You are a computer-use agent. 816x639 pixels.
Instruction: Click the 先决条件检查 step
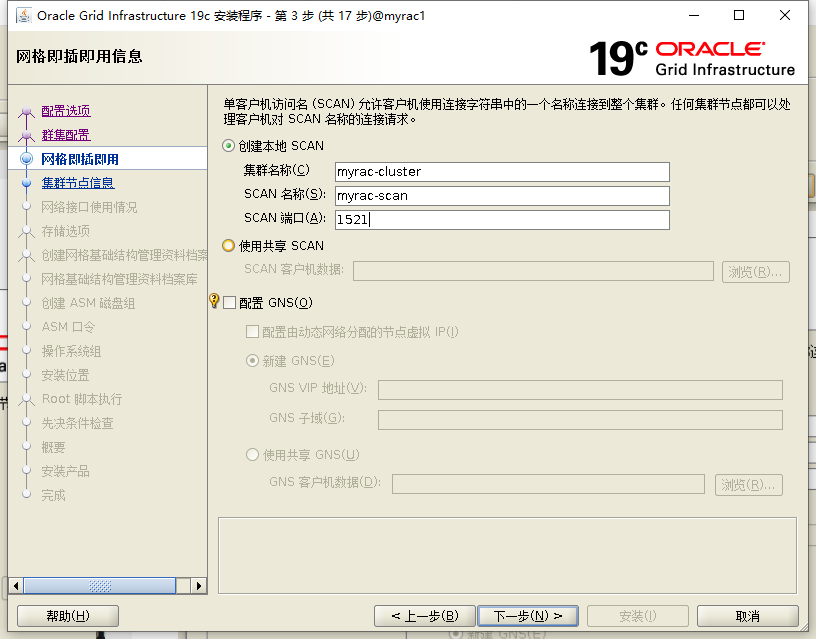pyautogui.click(x=78, y=423)
